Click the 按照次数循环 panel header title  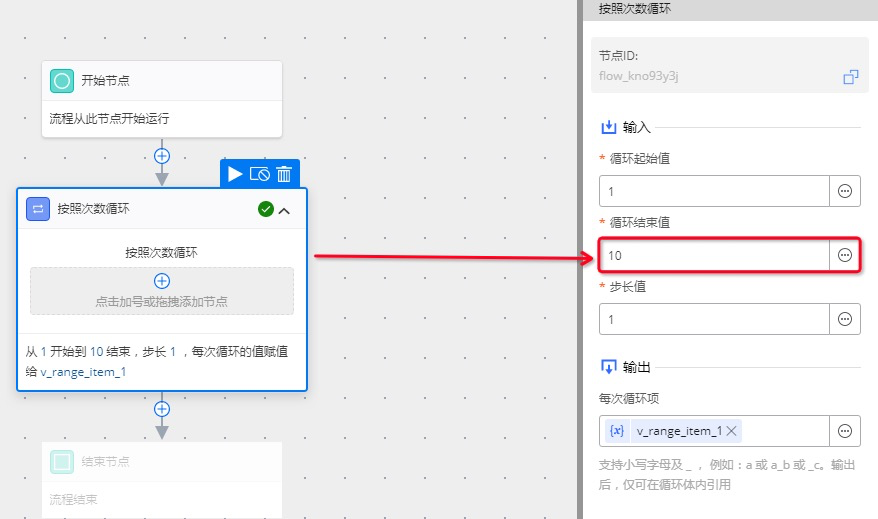634,8
